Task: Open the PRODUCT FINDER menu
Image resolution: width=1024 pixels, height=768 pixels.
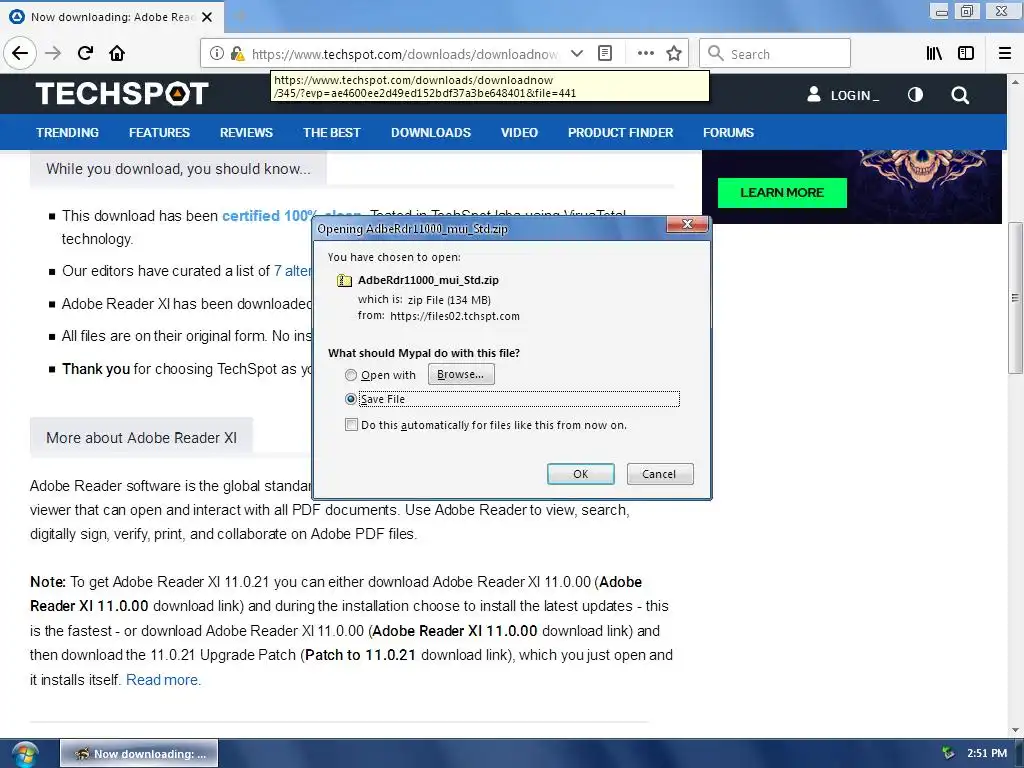Action: click(x=620, y=133)
